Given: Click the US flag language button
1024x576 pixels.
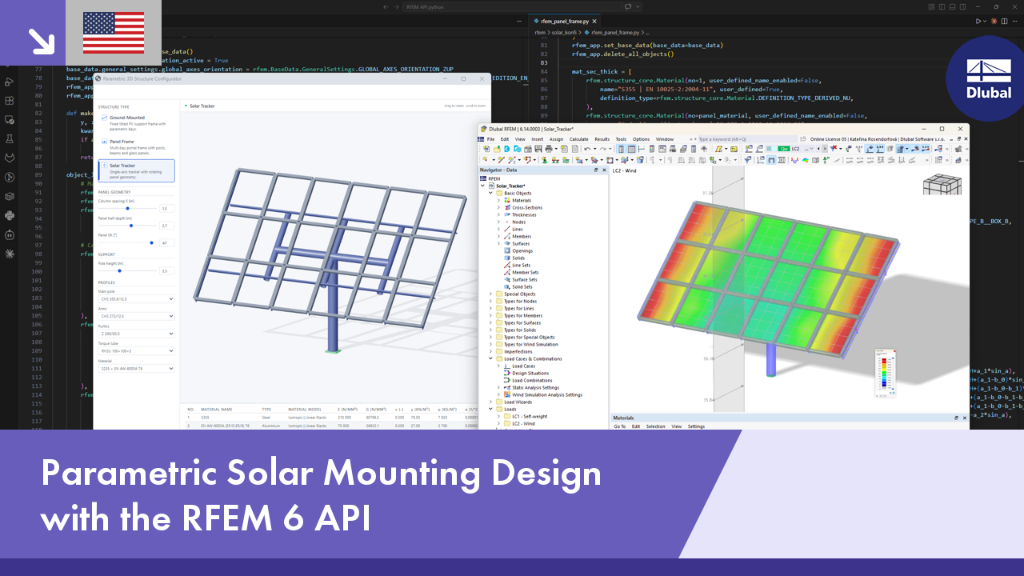Looking at the screenshot, I should point(114,33).
